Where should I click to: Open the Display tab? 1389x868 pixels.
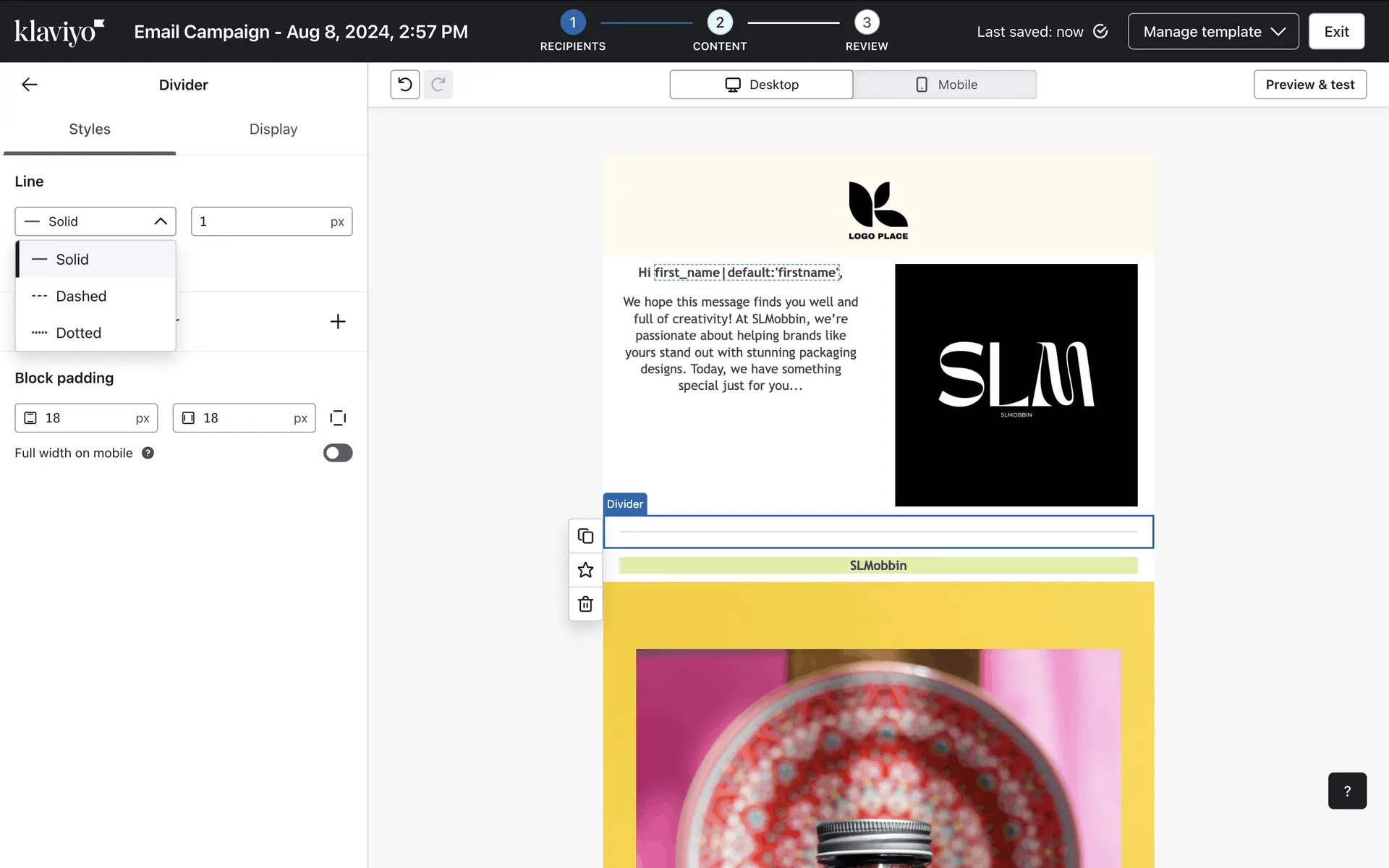coord(273,129)
